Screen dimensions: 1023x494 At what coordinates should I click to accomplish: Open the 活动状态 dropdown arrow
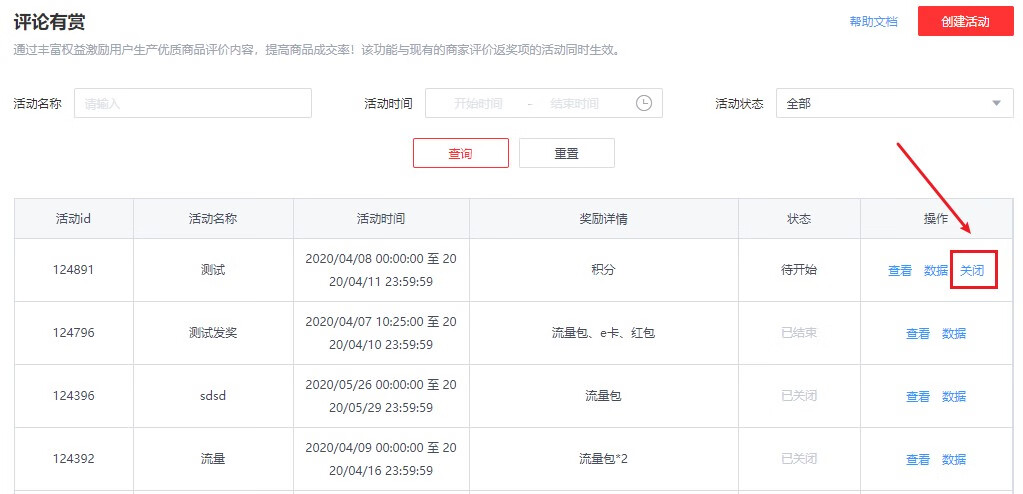996,103
